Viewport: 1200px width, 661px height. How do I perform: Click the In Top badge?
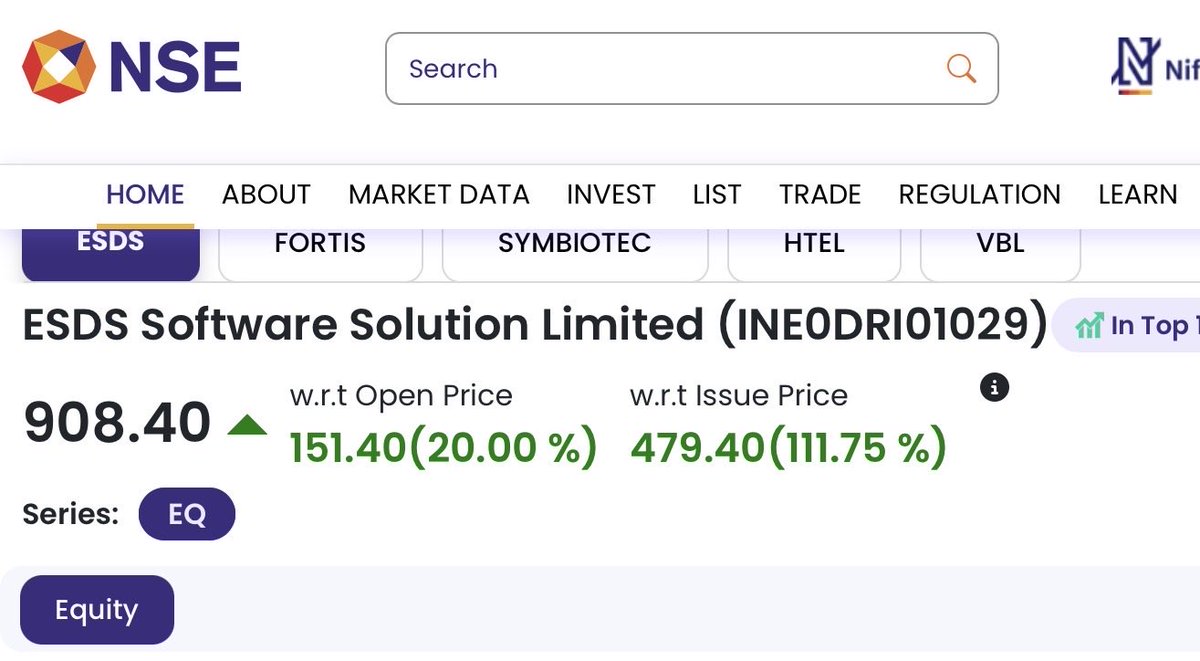1128,325
